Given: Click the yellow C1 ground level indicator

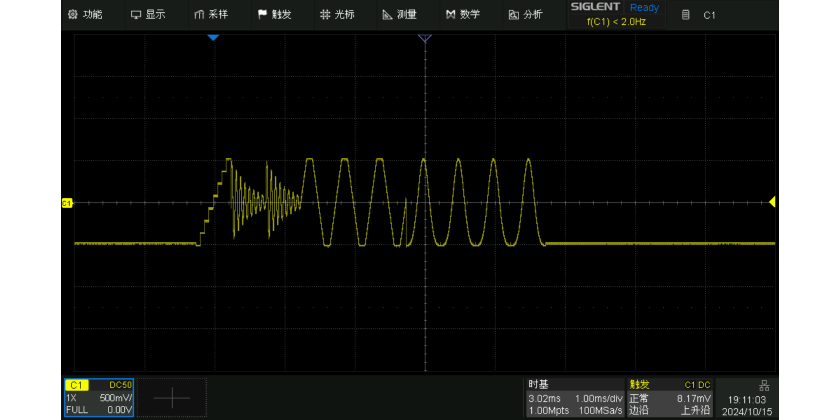Looking at the screenshot, I should click(x=68, y=203).
